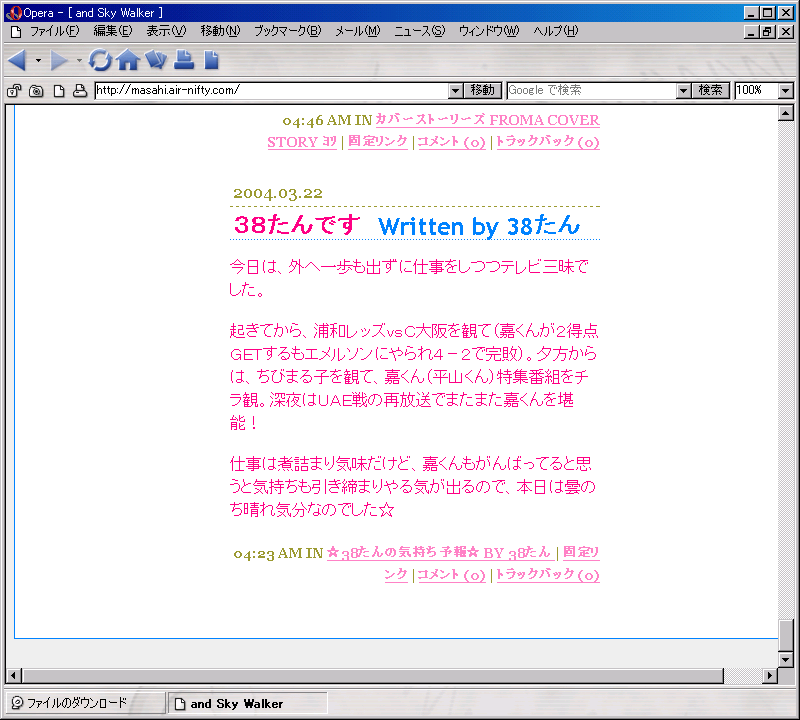This screenshot has height=720, width=800.
Task: Click the small print preview icon by address bar
Action: pyautogui.click(x=80, y=91)
